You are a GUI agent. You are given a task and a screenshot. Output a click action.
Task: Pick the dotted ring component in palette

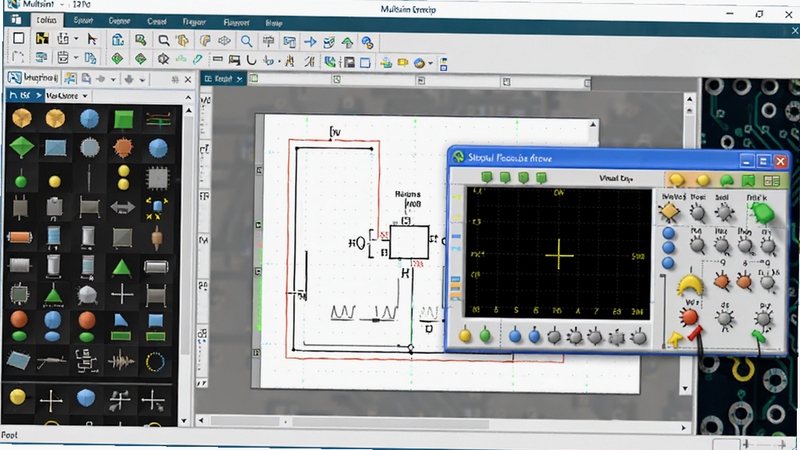pyautogui.click(x=155, y=362)
